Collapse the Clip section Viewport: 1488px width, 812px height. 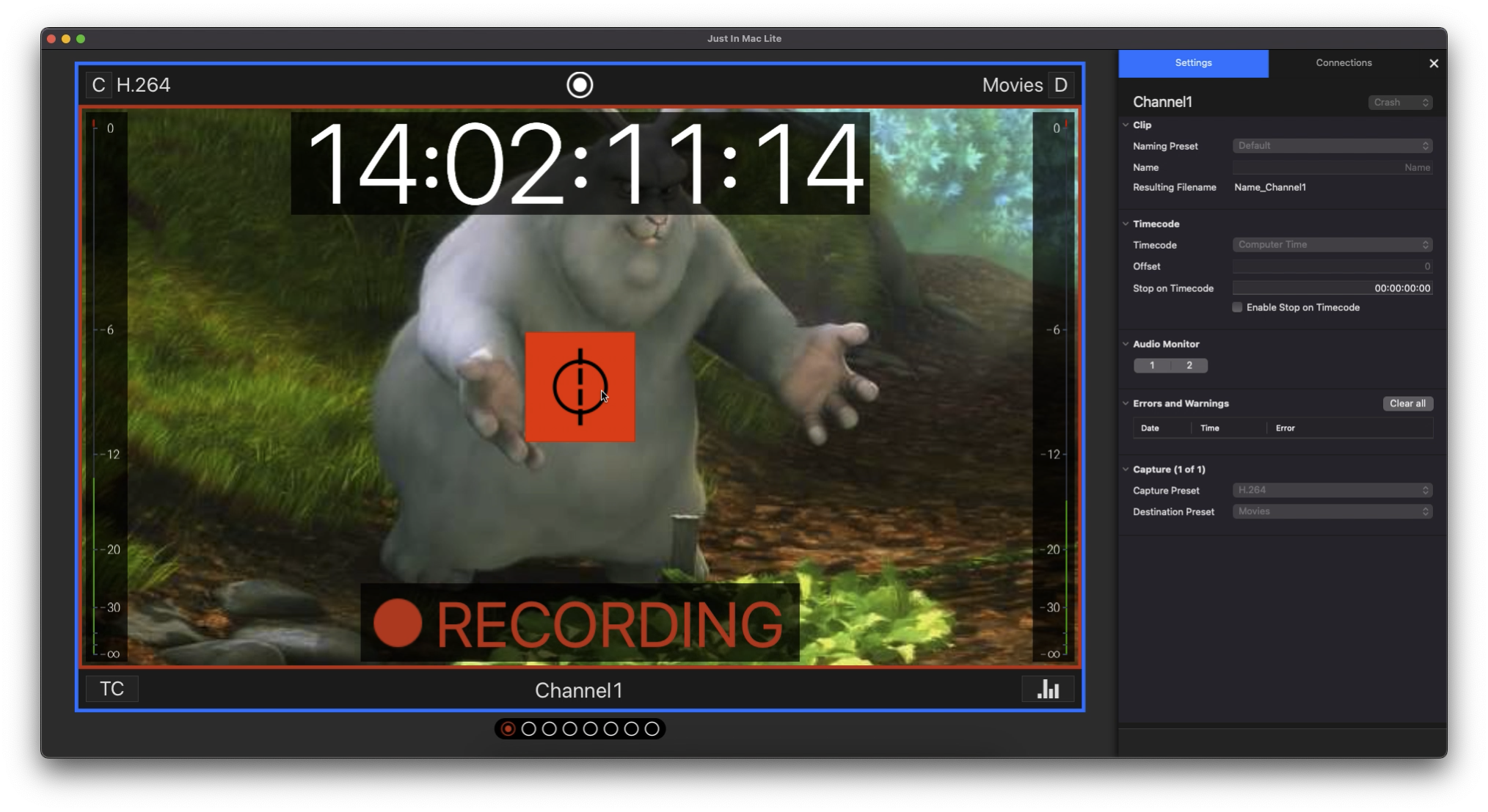[x=1126, y=125]
